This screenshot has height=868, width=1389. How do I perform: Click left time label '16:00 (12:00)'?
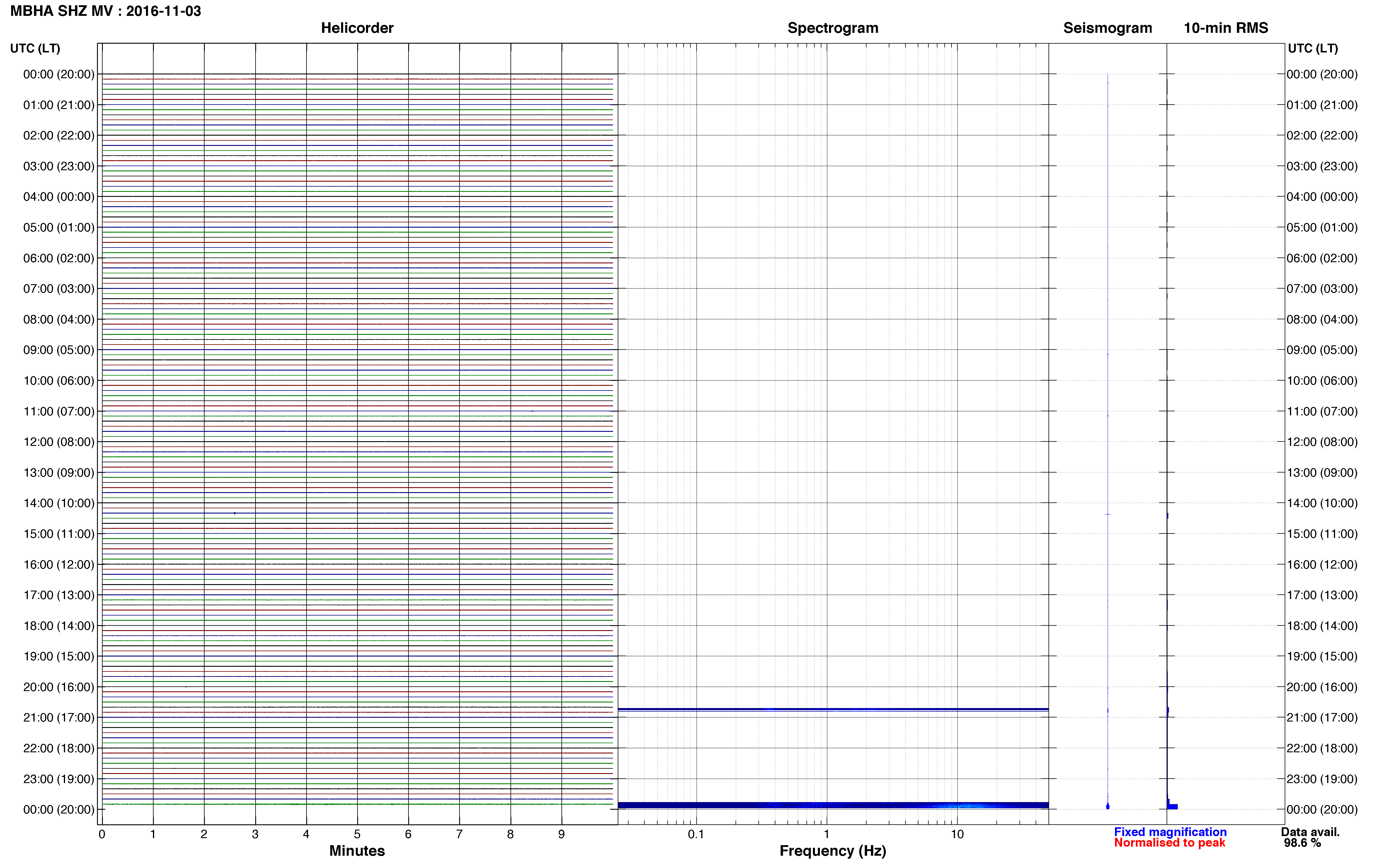pos(59,565)
